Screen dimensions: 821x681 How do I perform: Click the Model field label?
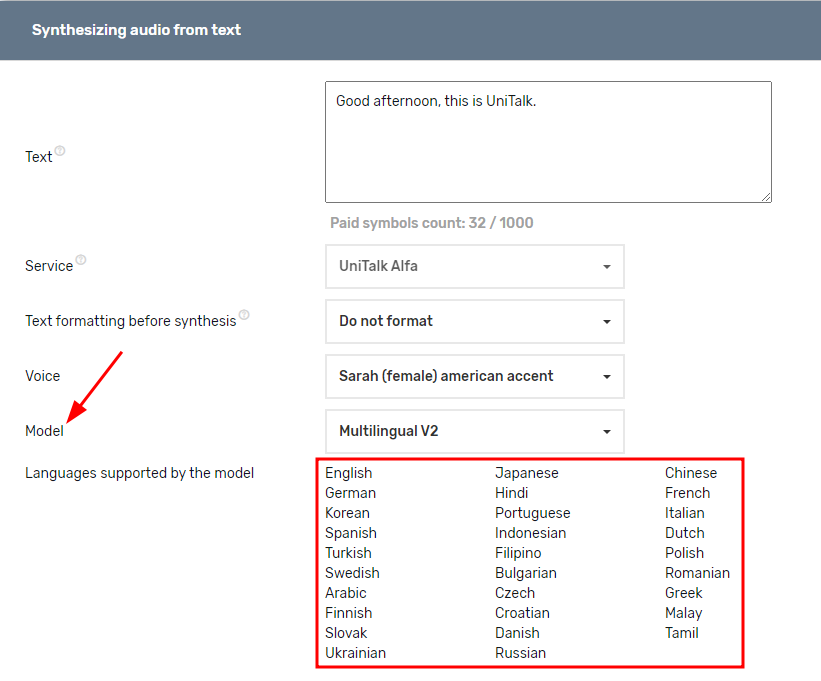[x=44, y=431]
